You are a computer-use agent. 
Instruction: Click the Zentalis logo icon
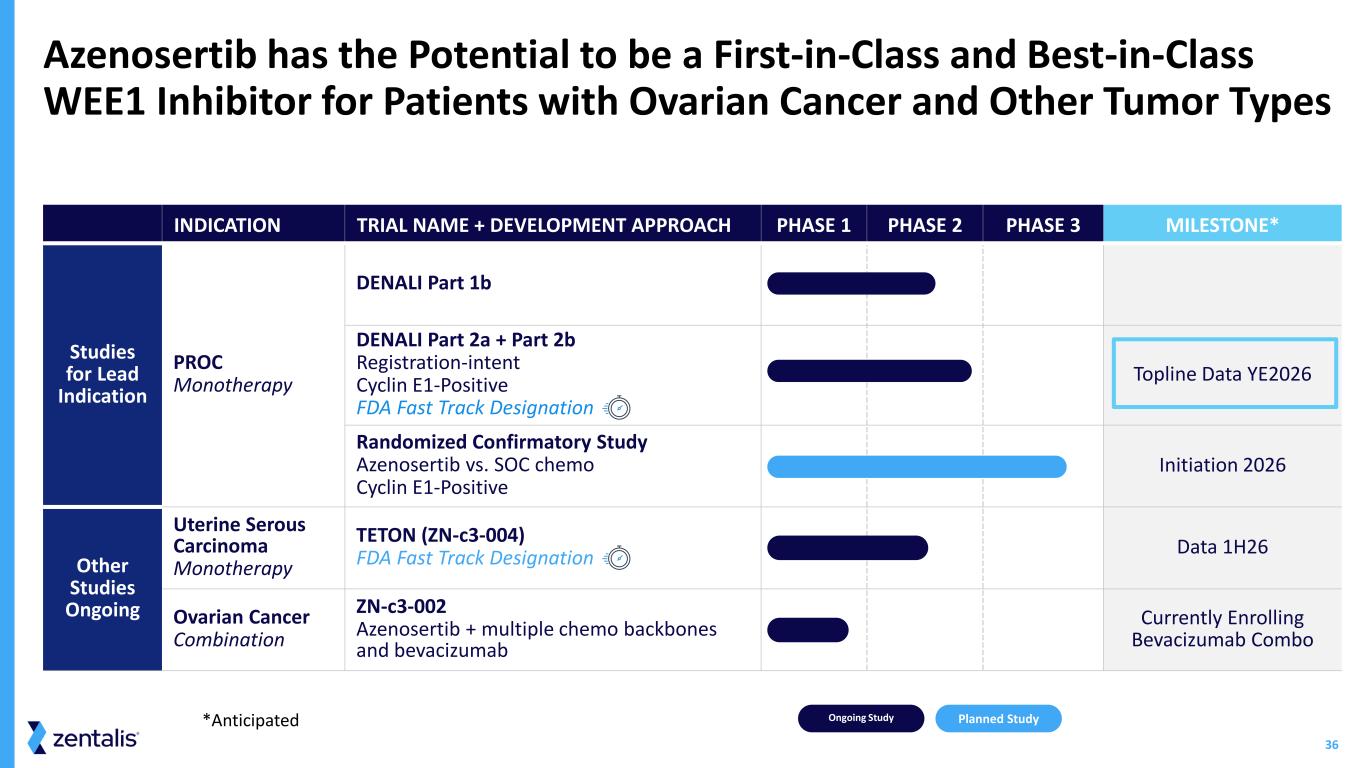click(x=37, y=737)
